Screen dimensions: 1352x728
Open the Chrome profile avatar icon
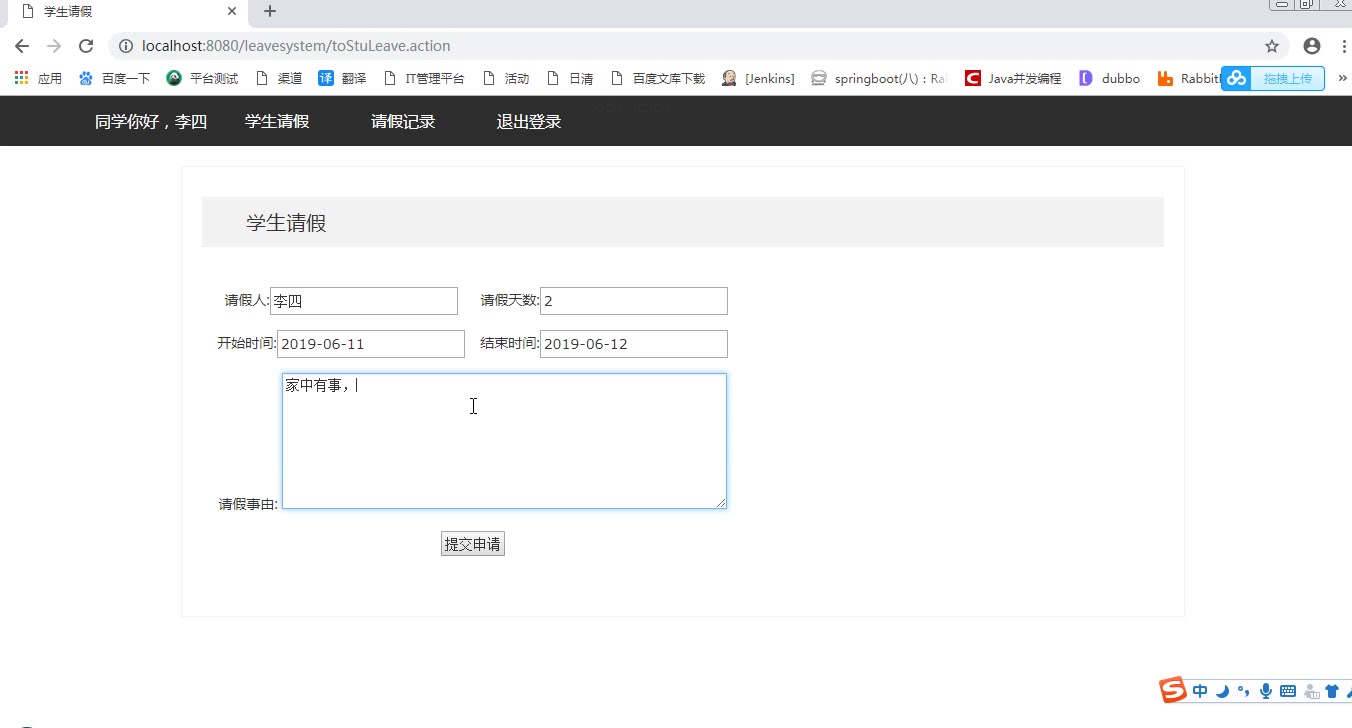(1312, 46)
